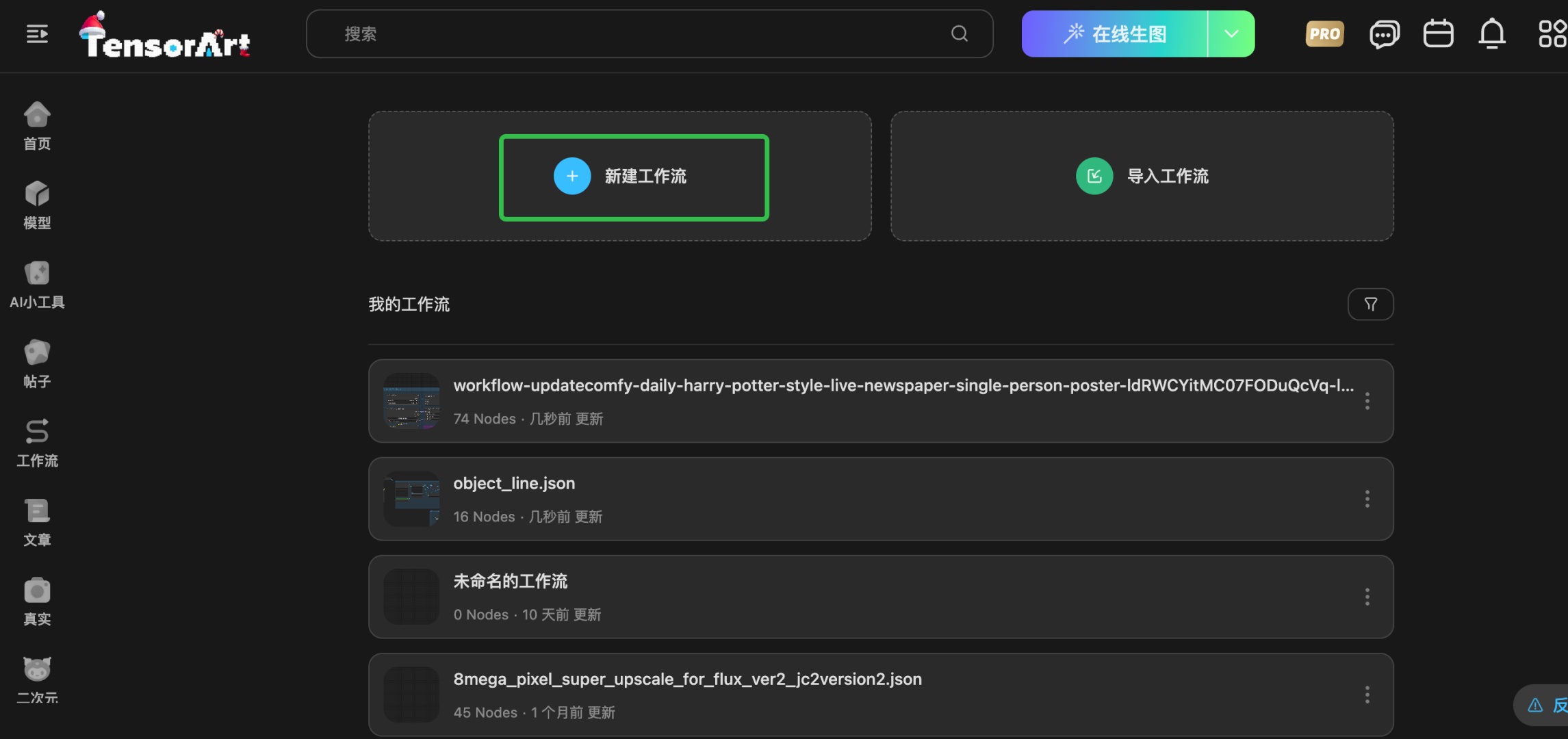Open the notifications bell
Viewport: 1568px width, 739px height.
pyautogui.click(x=1492, y=34)
